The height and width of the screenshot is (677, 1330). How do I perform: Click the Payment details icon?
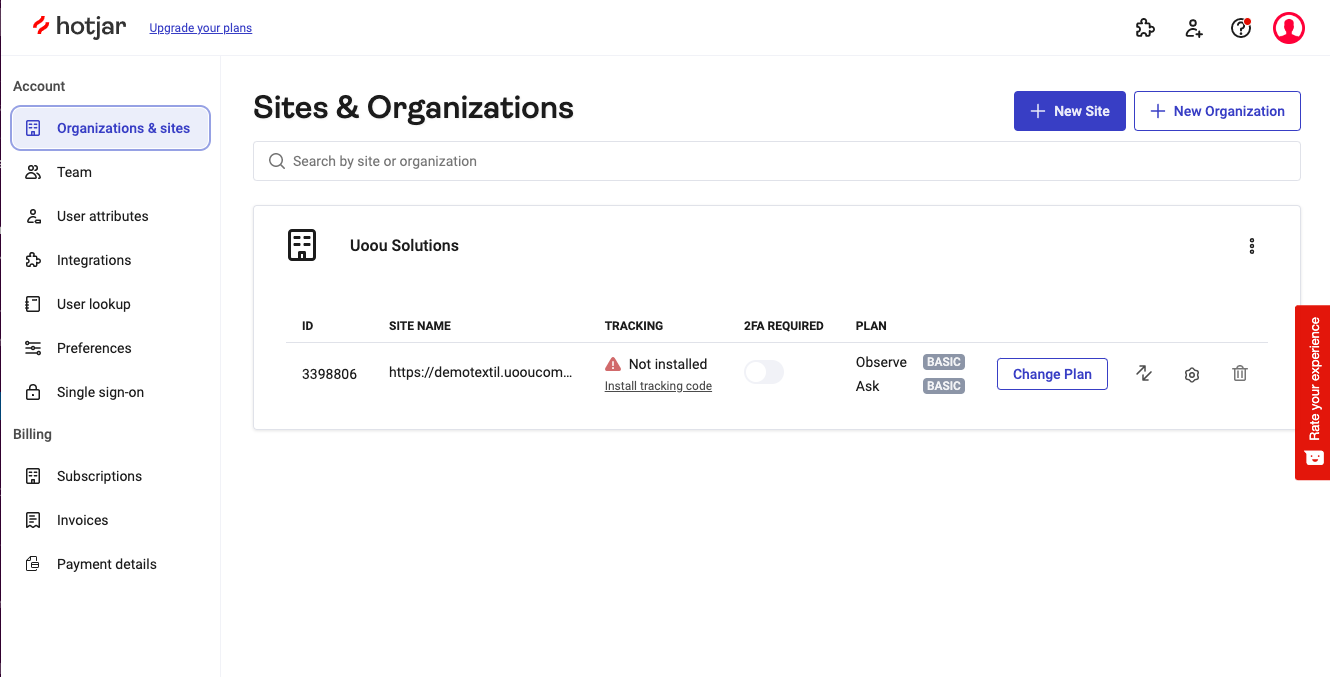pos(33,564)
